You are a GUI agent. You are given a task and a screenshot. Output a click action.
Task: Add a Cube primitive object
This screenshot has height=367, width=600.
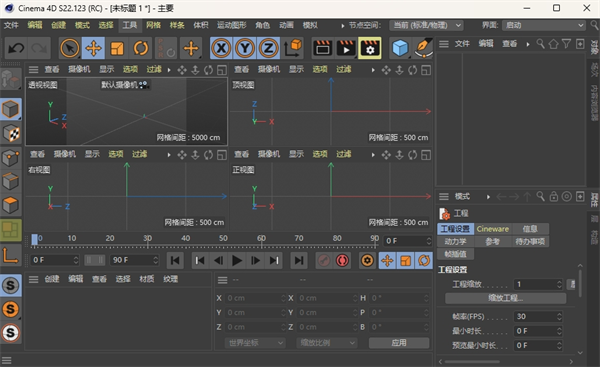[400, 48]
